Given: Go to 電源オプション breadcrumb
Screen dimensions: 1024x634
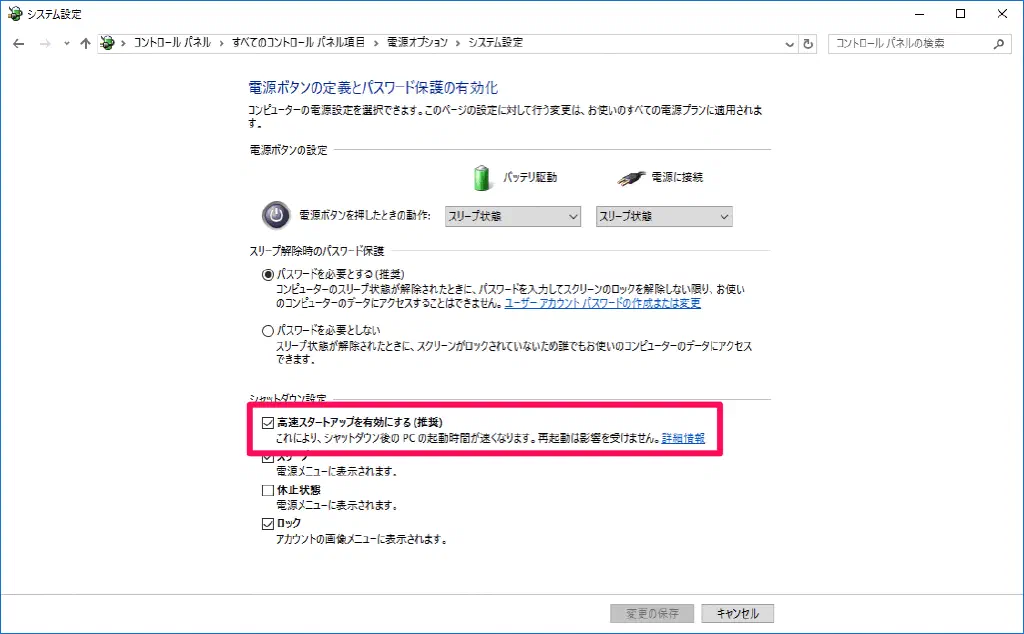Looking at the screenshot, I should 417,42.
